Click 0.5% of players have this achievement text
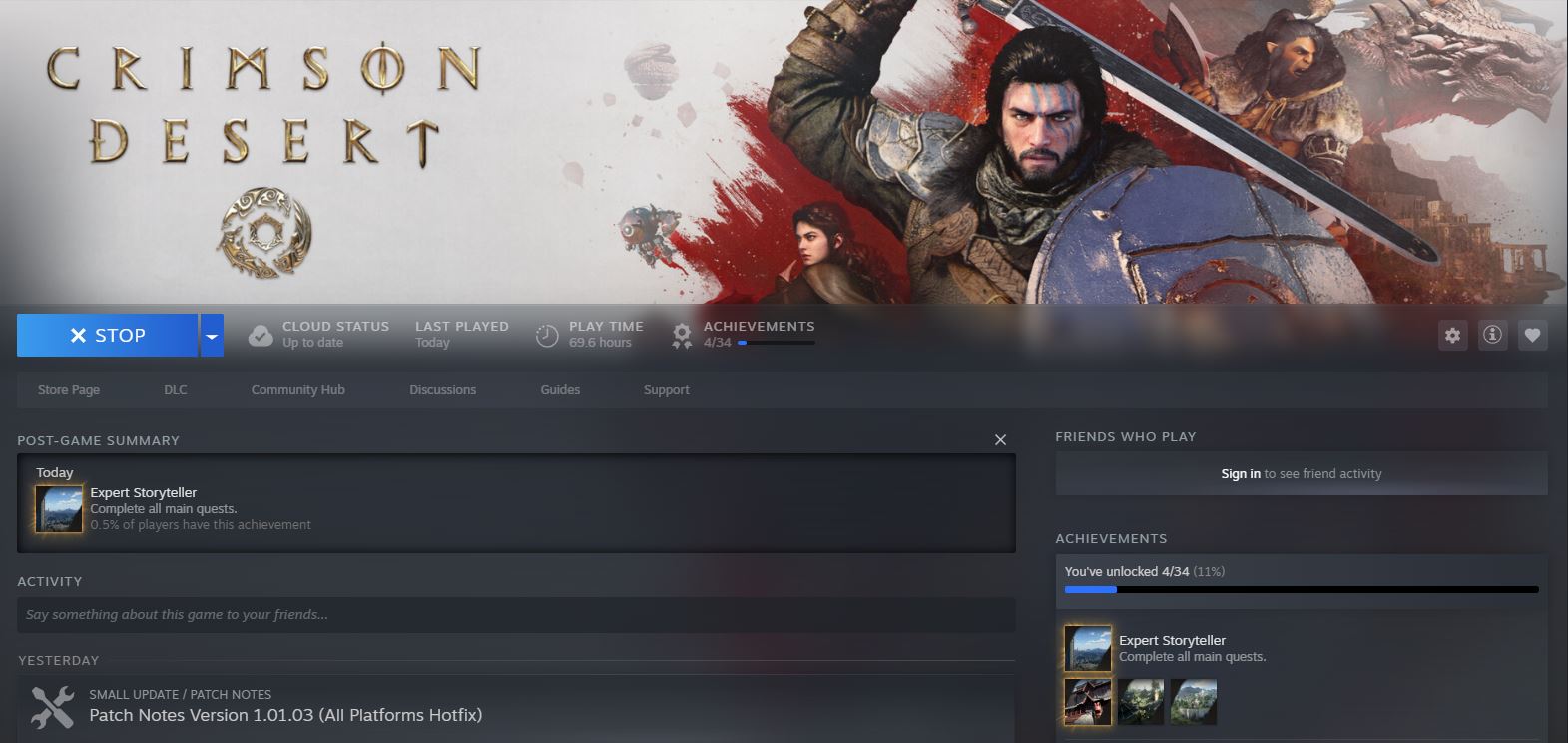This screenshot has width=1568, height=743. (x=201, y=525)
